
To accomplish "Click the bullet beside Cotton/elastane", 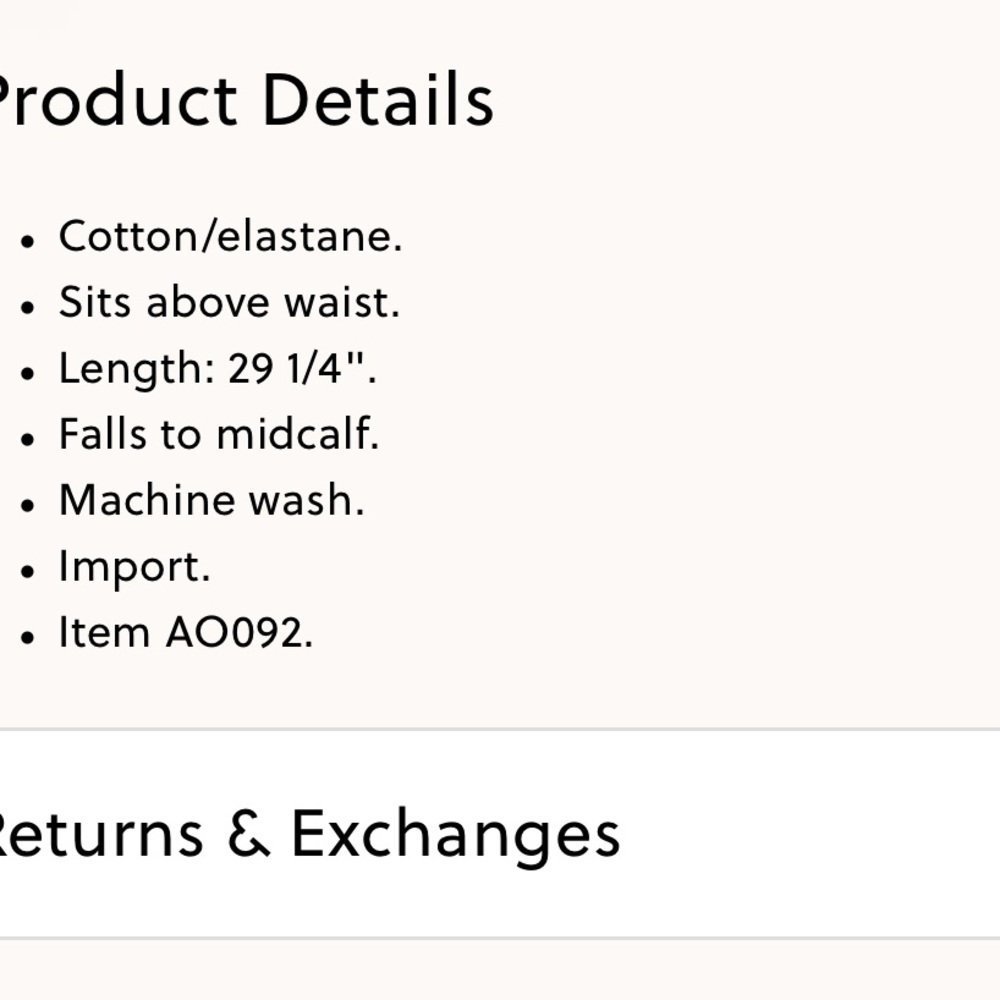I will coord(27,241).
